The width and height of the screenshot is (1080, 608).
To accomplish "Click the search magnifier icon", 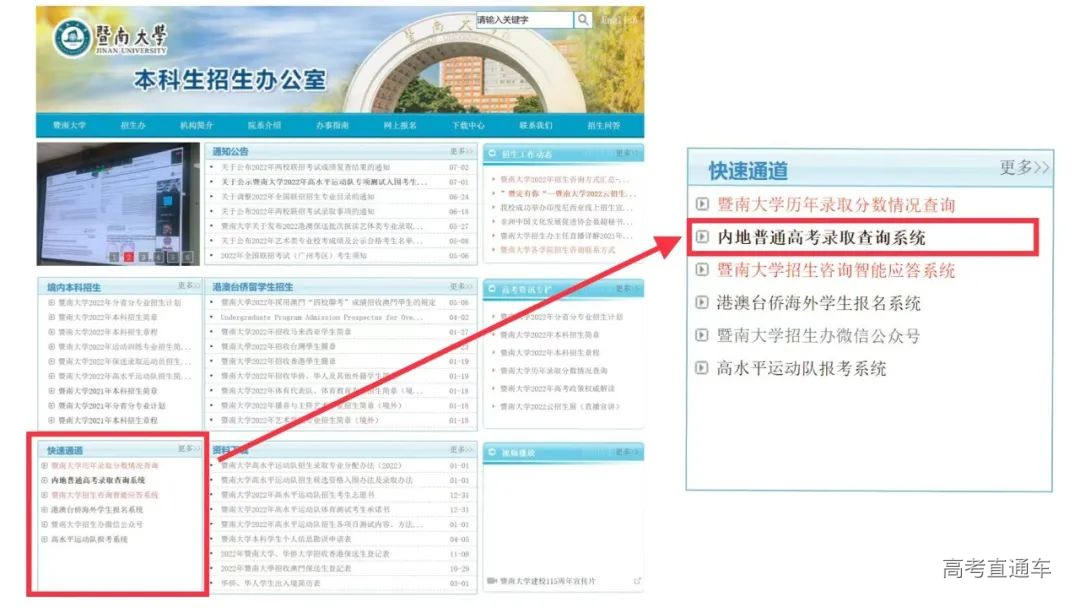I will [x=583, y=19].
